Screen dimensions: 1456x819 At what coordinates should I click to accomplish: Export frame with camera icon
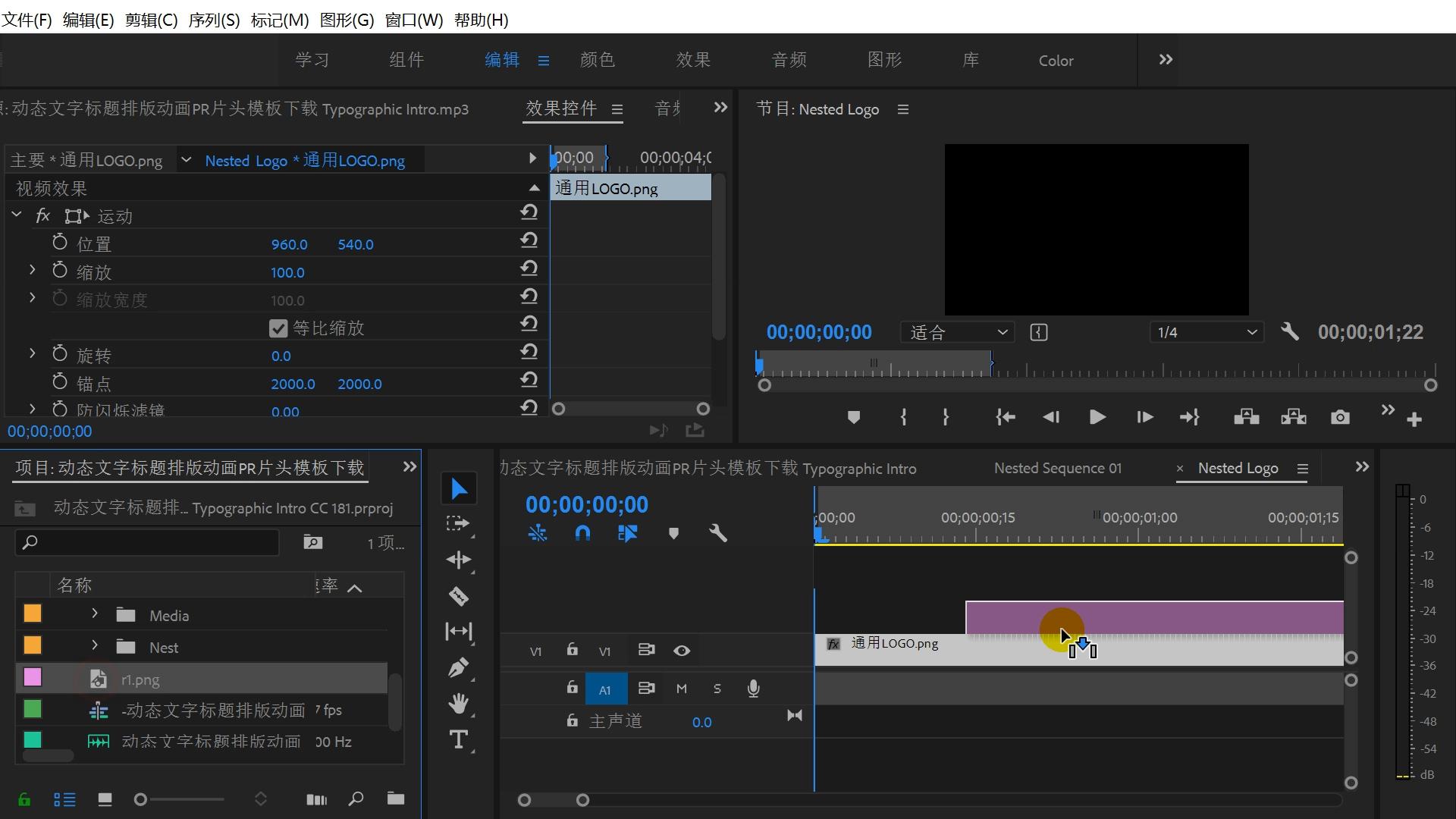tap(1340, 417)
